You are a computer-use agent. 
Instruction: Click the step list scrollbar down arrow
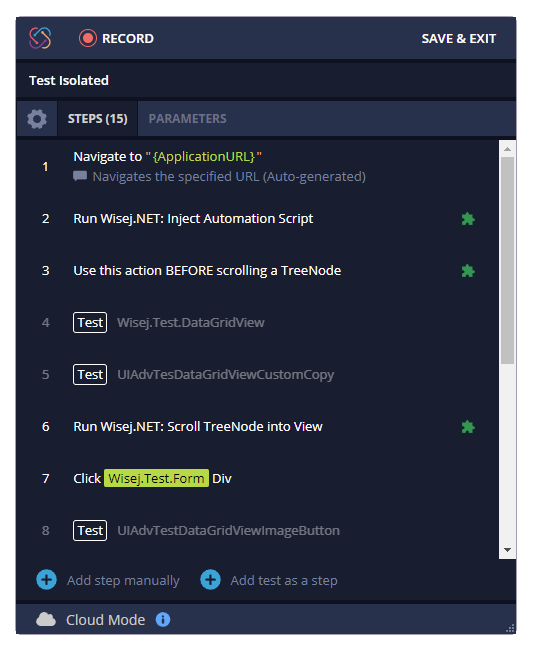tap(507, 550)
